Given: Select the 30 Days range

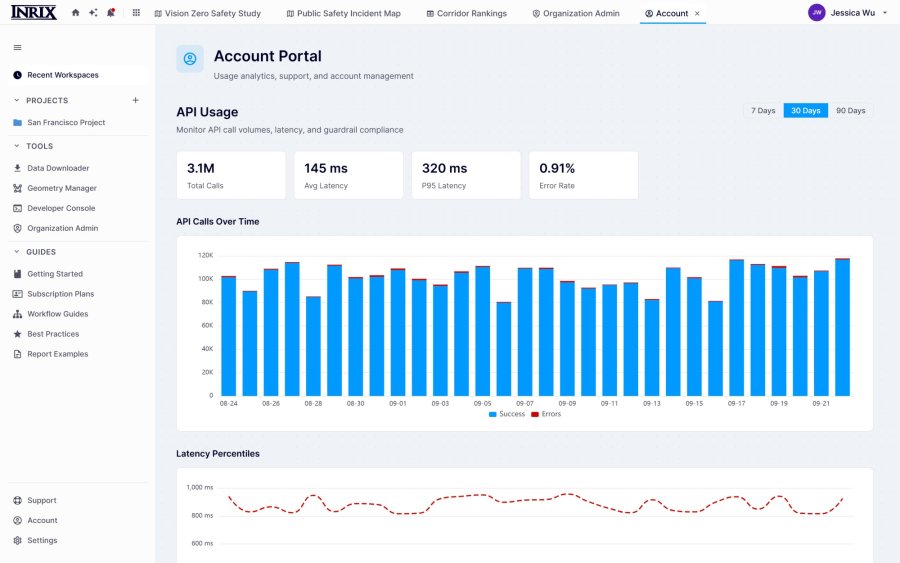Looking at the screenshot, I should click(805, 111).
